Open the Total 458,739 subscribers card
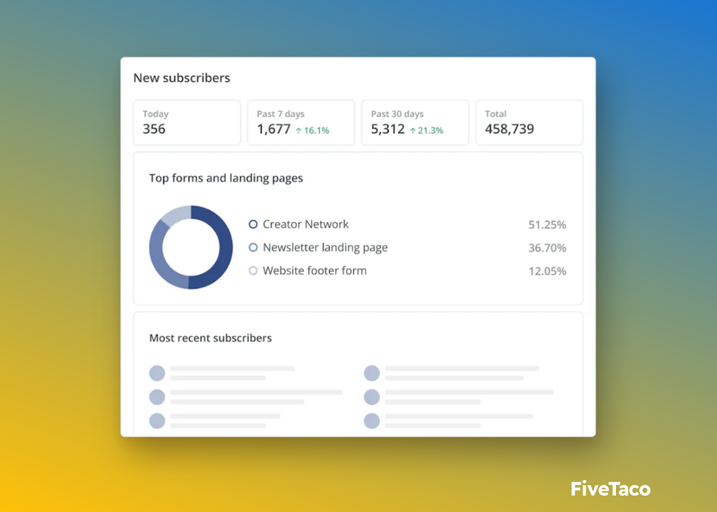The image size is (717, 512). [529, 123]
